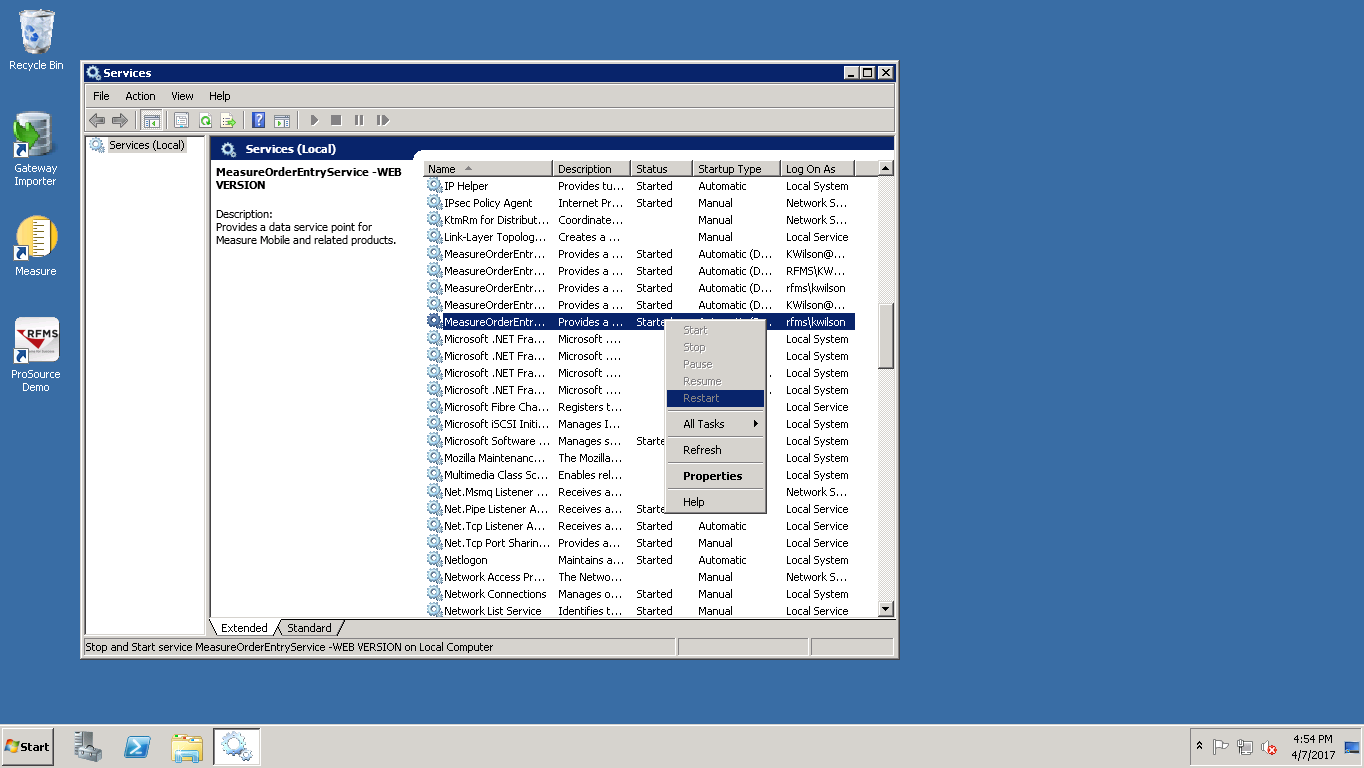Viewport: 1364px width, 768px height.
Task: Click the gear icon beside Netlogon
Action: coord(434,560)
